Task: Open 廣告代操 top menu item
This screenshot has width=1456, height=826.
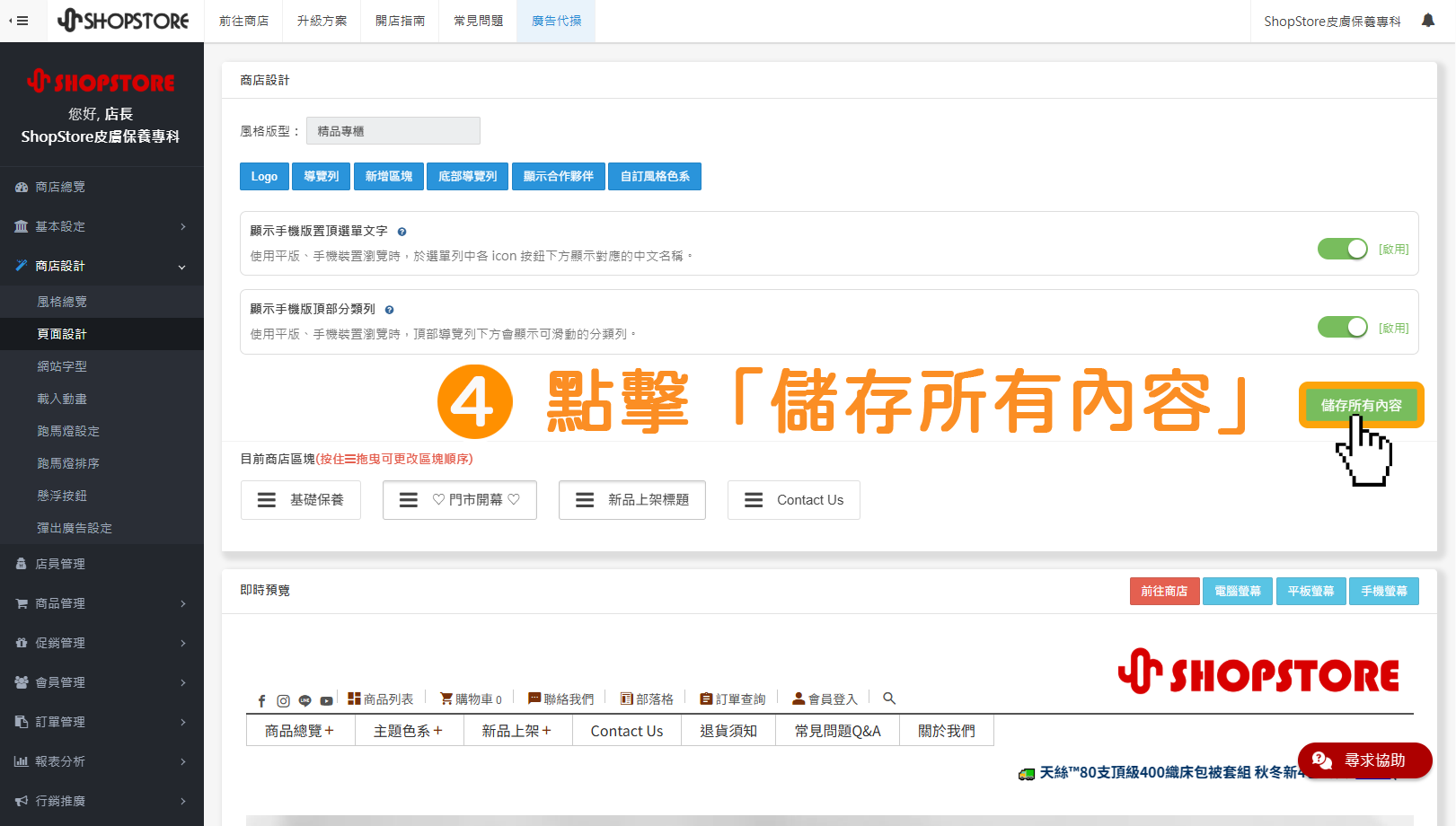Action: [x=557, y=21]
